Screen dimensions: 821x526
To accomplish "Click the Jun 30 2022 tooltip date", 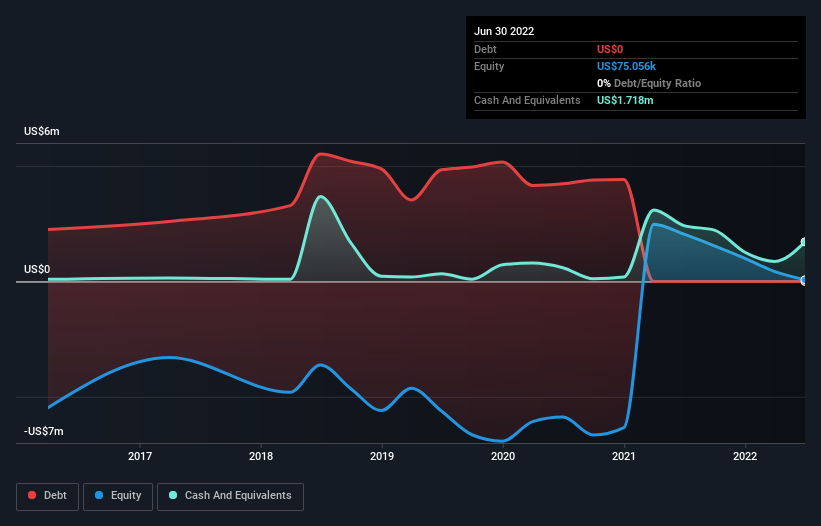I will [504, 31].
